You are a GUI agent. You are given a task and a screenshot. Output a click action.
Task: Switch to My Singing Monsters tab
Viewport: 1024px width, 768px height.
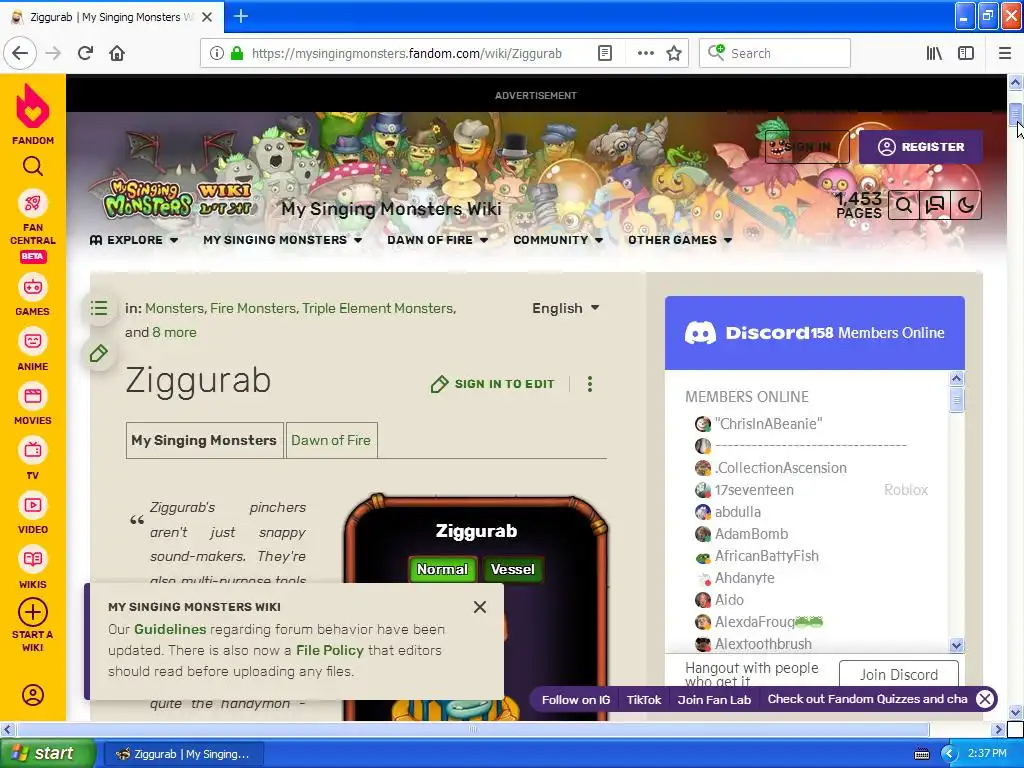point(204,440)
